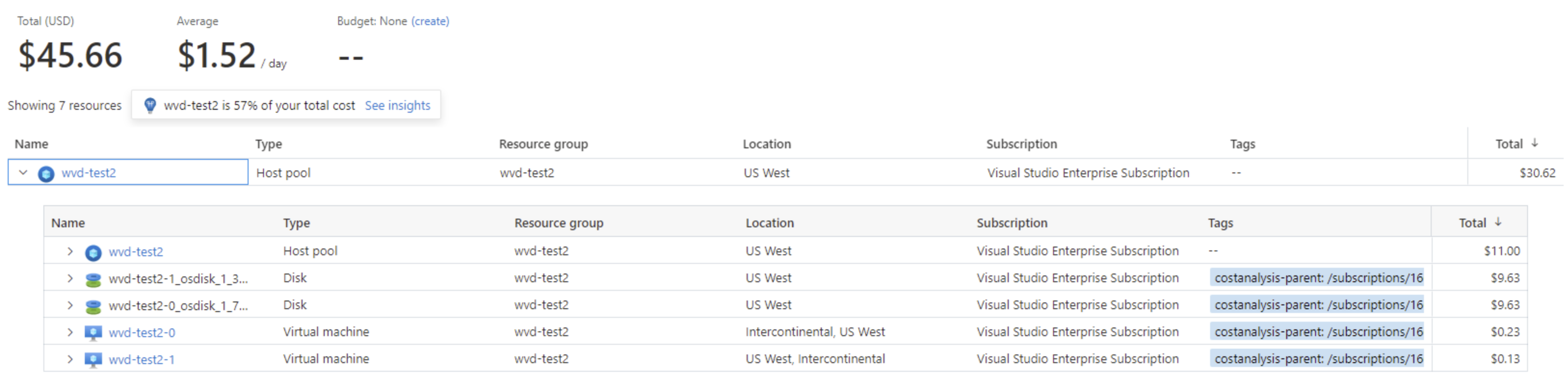Image resolution: width=1568 pixels, height=377 pixels.
Task: Click the wvd-test2 parent host pool icon
Action: pos(46,173)
